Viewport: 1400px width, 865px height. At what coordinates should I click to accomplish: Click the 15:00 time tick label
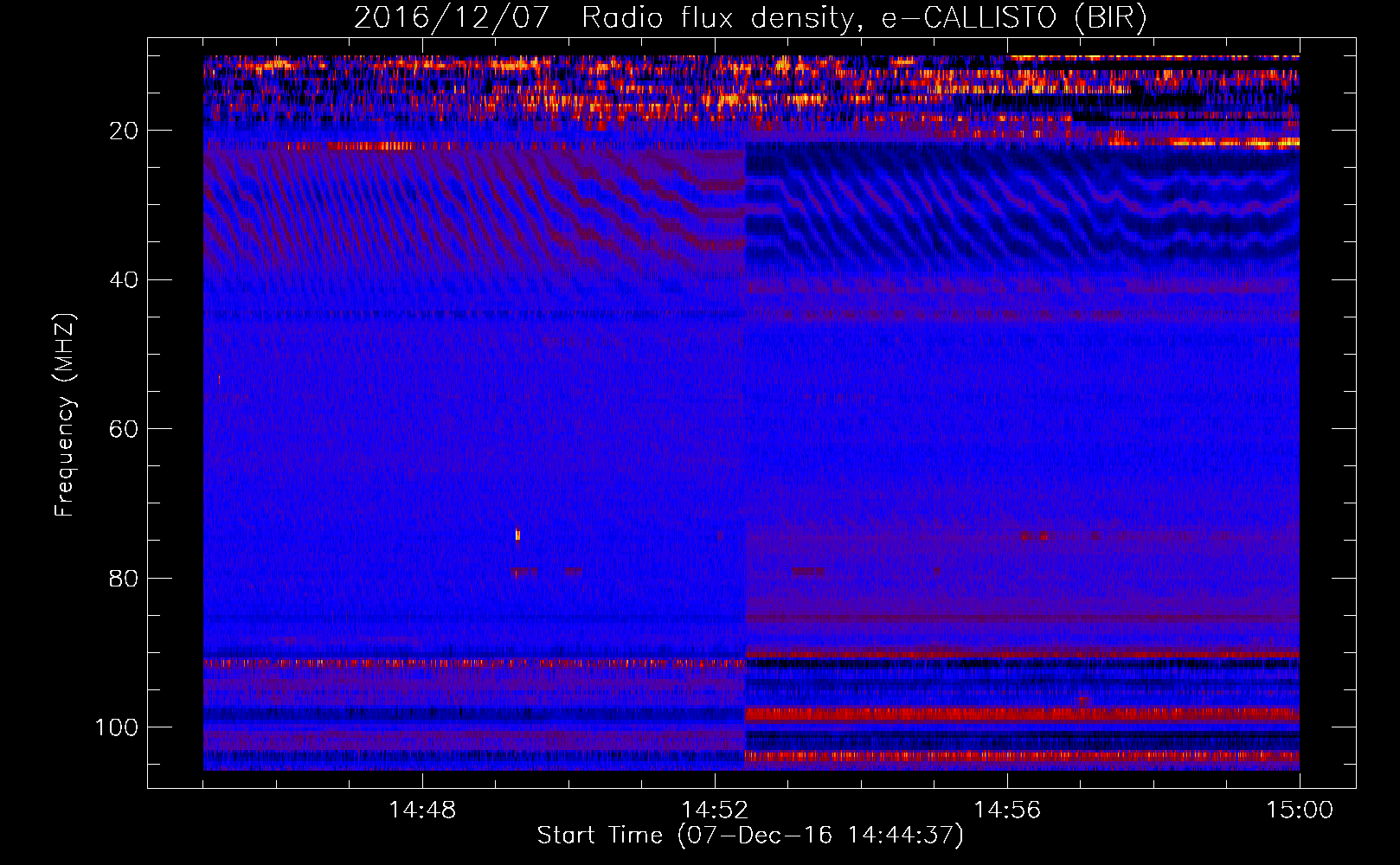tap(1300, 811)
